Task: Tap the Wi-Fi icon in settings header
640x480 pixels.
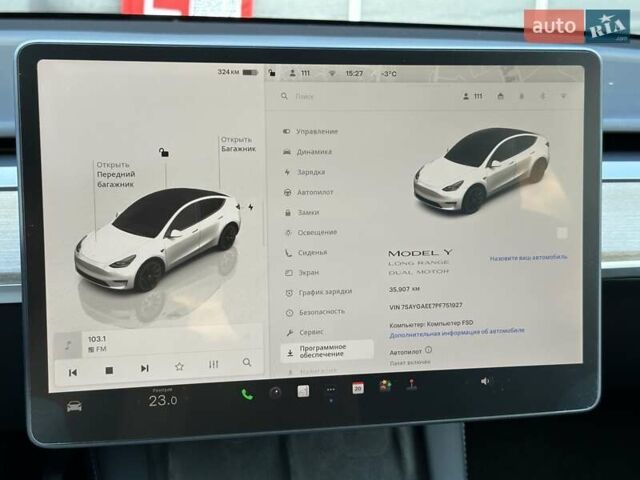Action: [563, 96]
